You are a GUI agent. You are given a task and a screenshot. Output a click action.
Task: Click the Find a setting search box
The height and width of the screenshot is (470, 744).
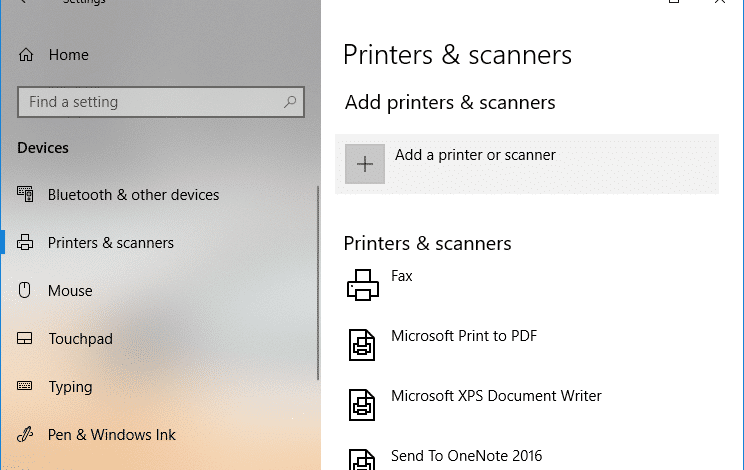click(x=160, y=102)
